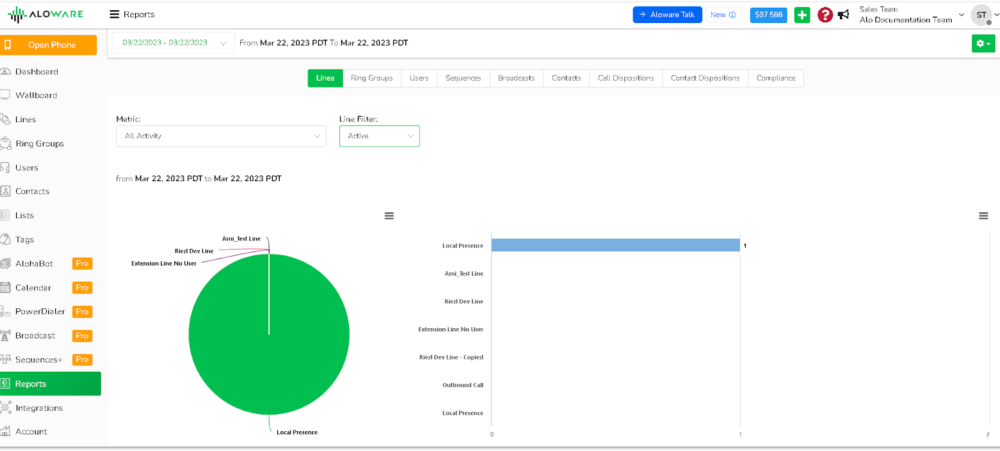Click Extension Line No User bar axis label
The width and height of the screenshot is (1000, 451).
point(450,329)
